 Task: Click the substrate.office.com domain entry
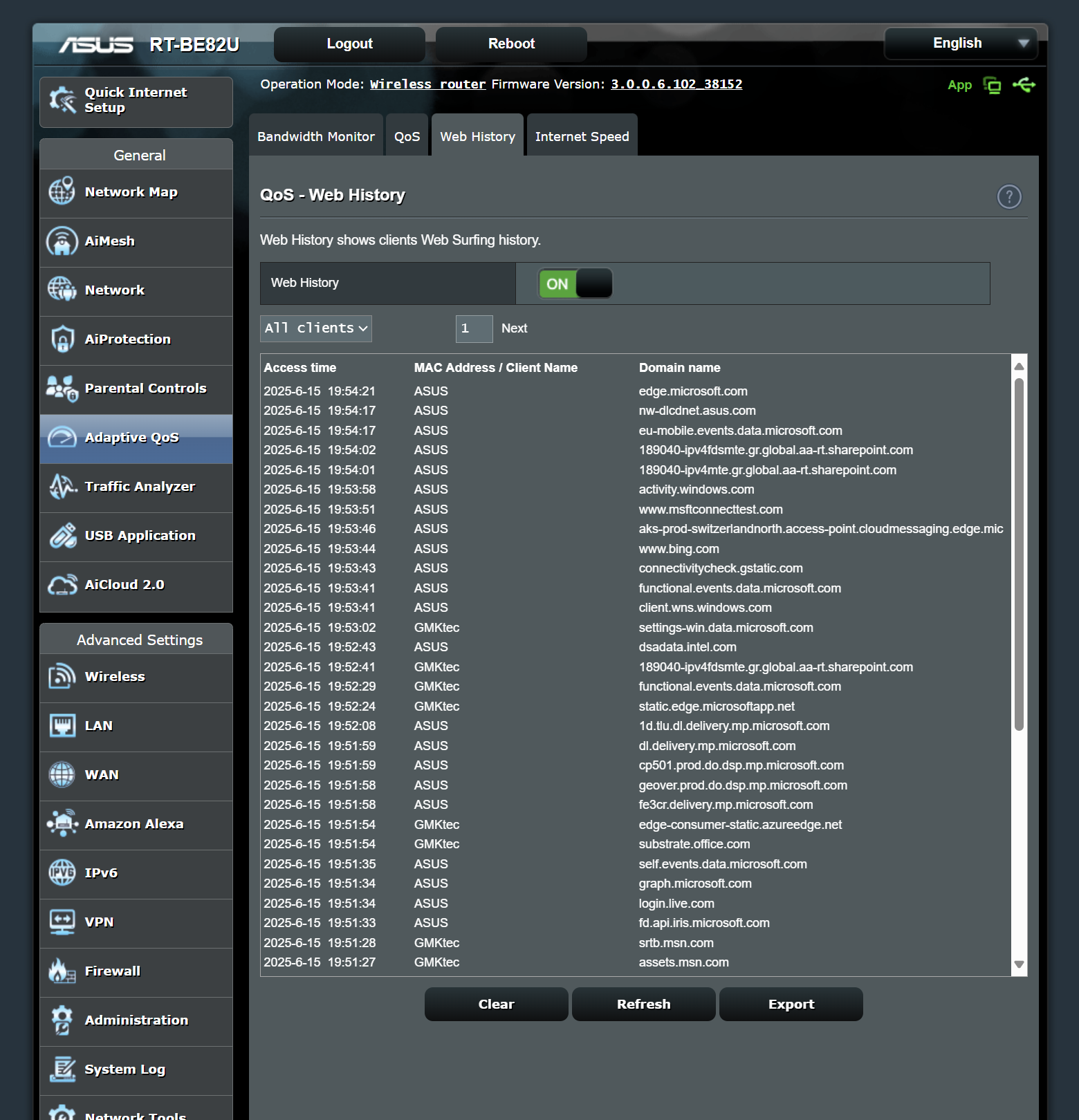pos(694,844)
